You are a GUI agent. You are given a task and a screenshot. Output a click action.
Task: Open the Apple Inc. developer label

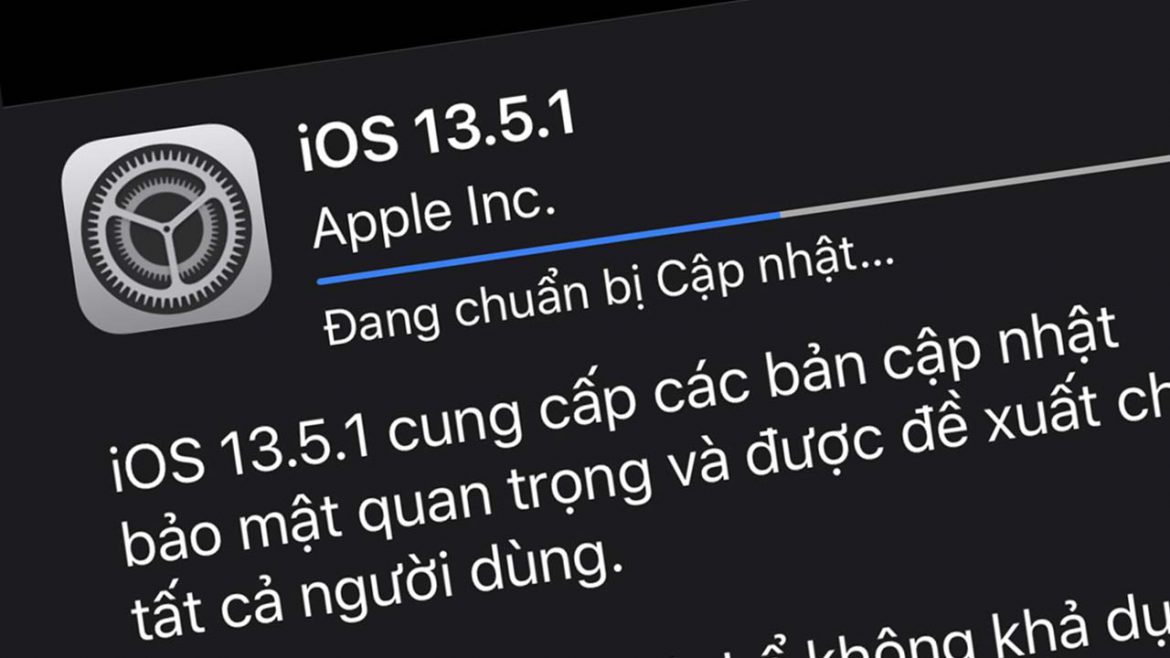pyautogui.click(x=434, y=215)
